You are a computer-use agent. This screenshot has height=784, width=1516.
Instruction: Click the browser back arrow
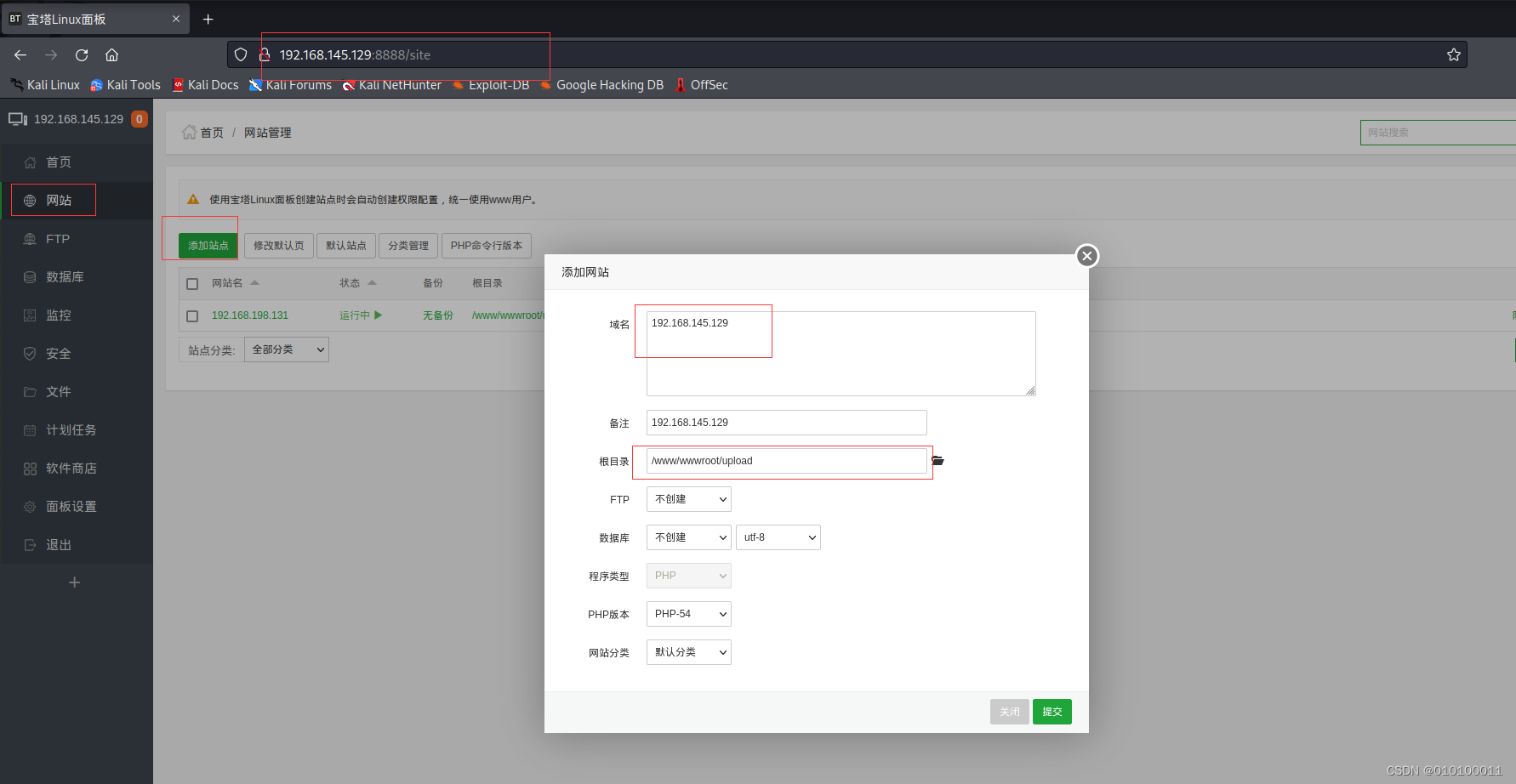[20, 54]
